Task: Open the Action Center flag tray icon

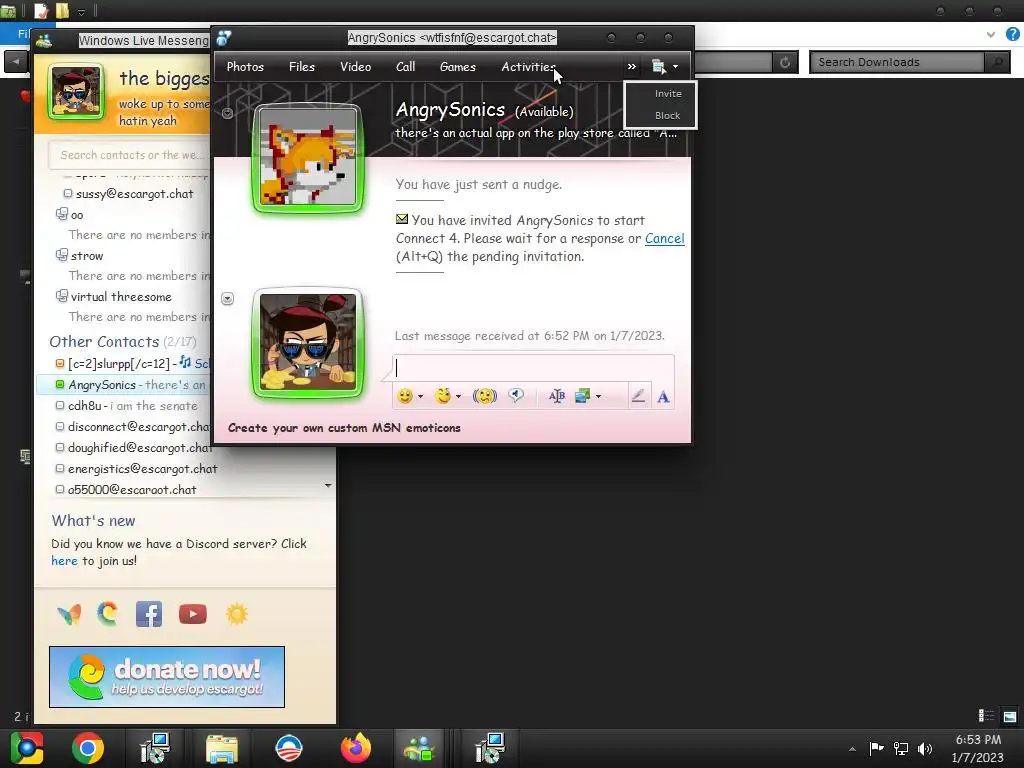Action: pos(876,748)
